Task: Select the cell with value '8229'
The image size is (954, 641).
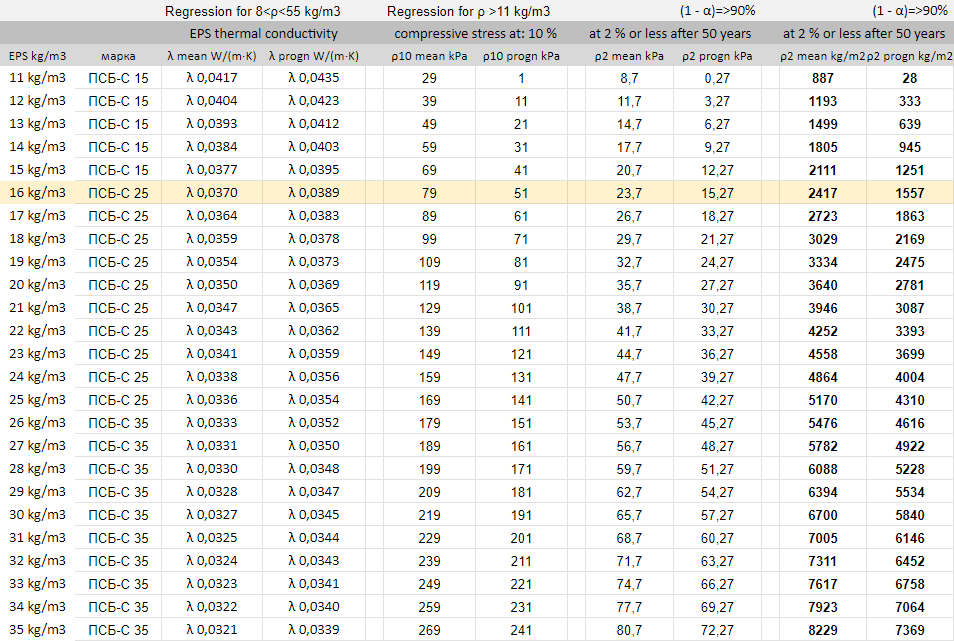Action: pyautogui.click(x=823, y=630)
